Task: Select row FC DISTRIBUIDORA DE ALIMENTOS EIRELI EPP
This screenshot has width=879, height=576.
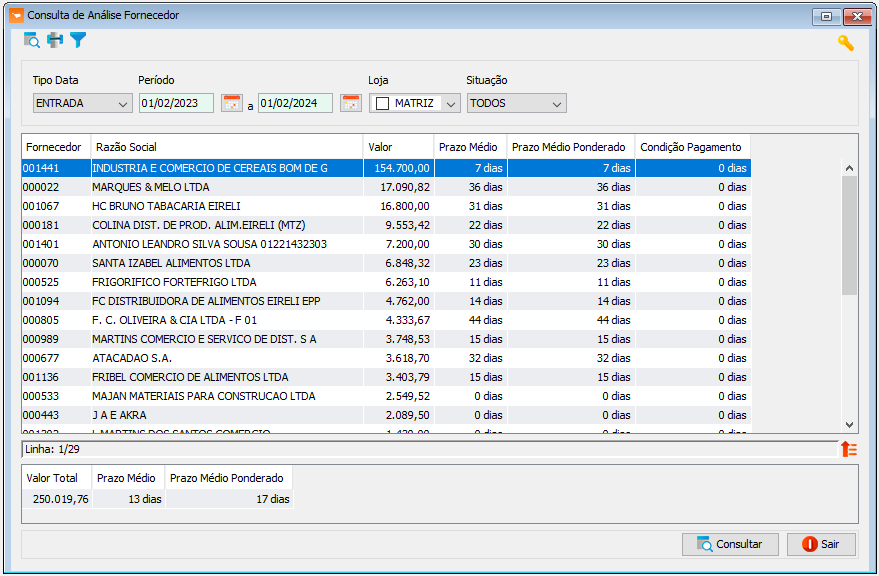Action: (386, 301)
